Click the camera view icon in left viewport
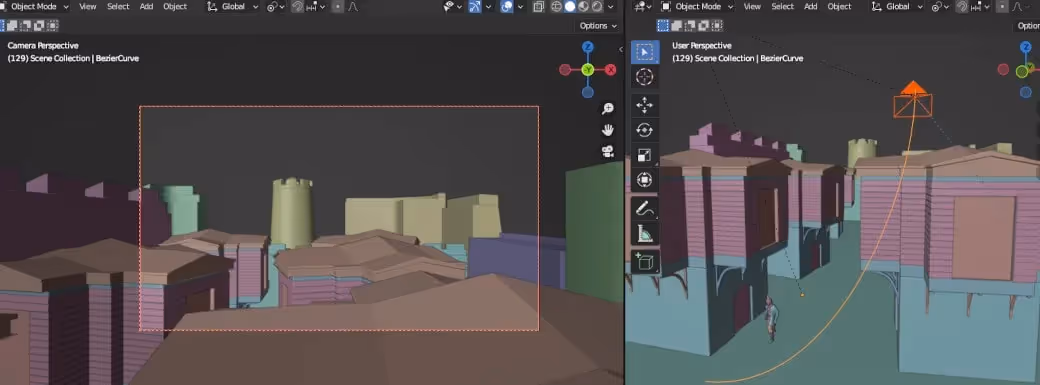 pyautogui.click(x=608, y=151)
